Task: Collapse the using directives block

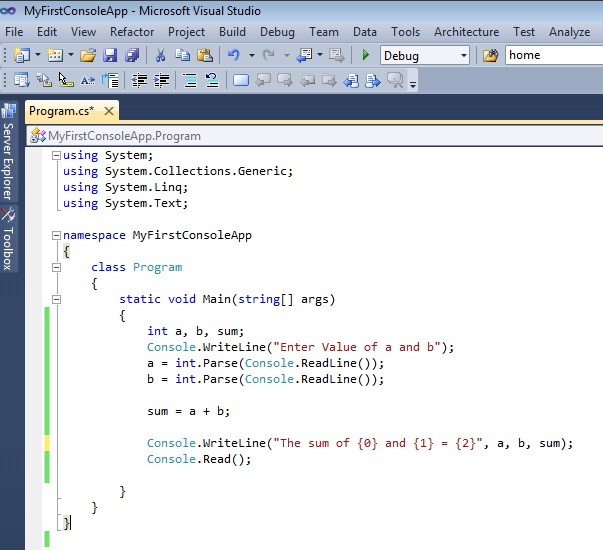Action: coord(56,155)
